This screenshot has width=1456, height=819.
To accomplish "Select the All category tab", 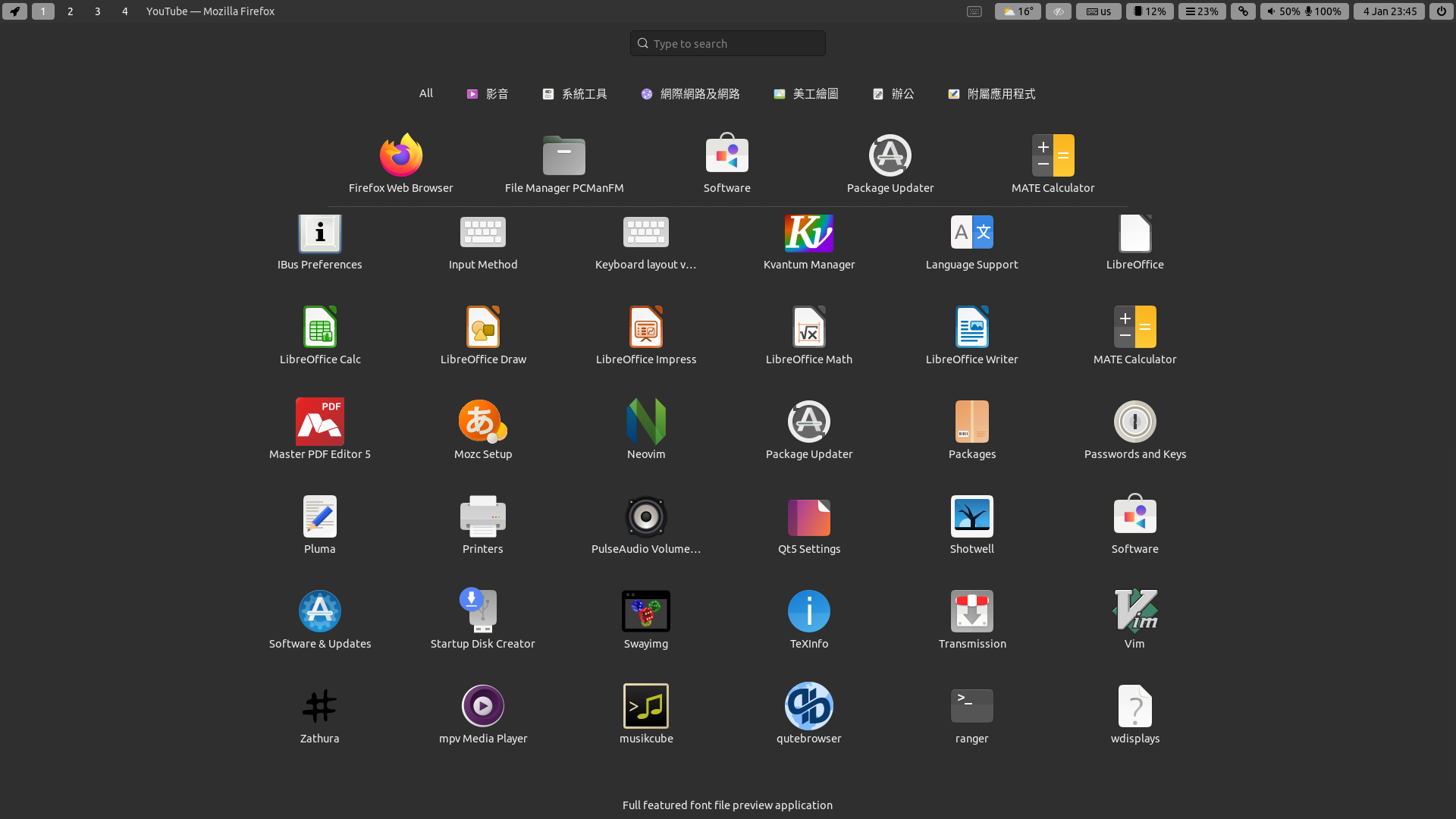I will point(426,93).
